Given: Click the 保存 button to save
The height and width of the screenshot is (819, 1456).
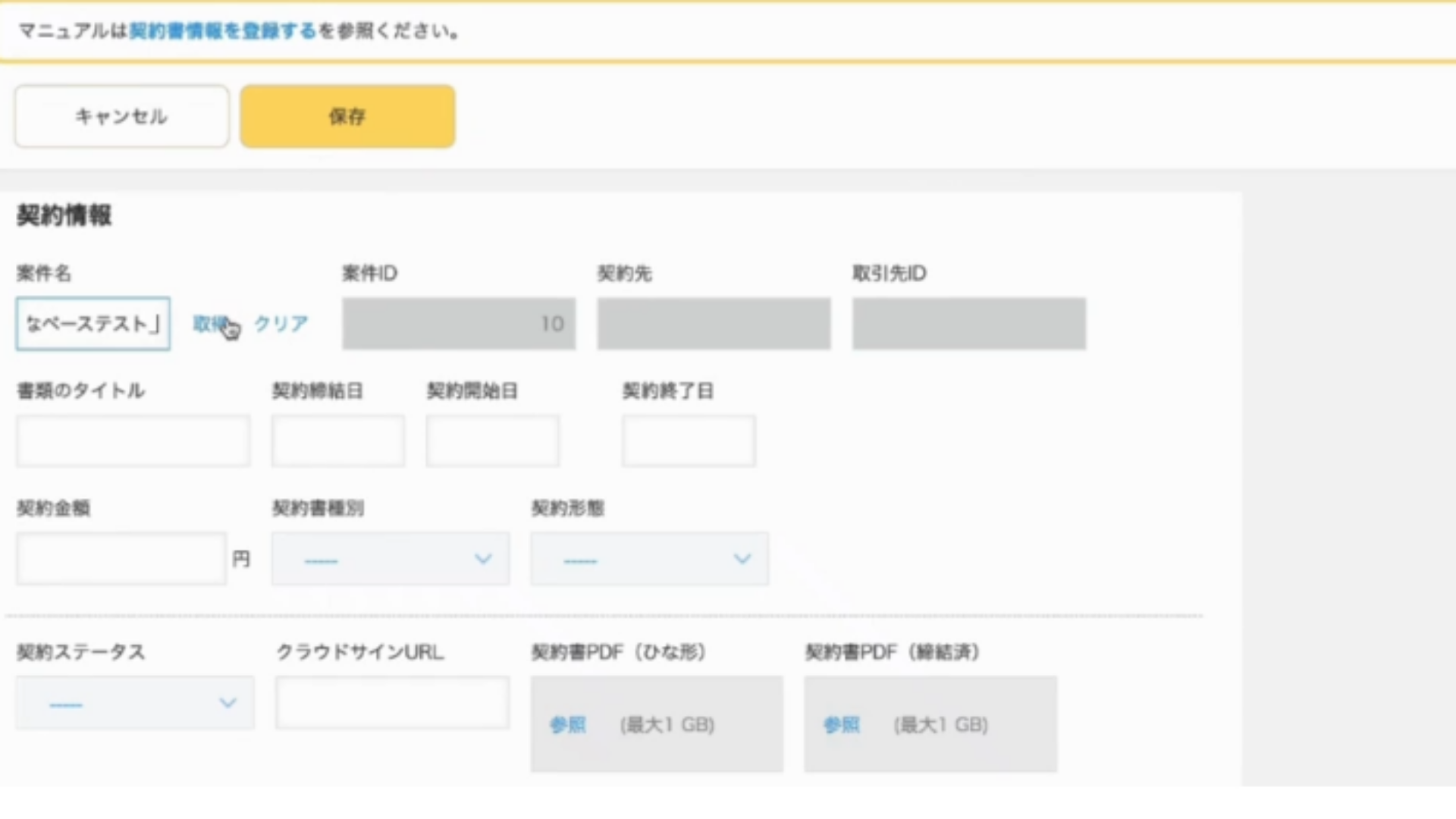Looking at the screenshot, I should point(347,116).
